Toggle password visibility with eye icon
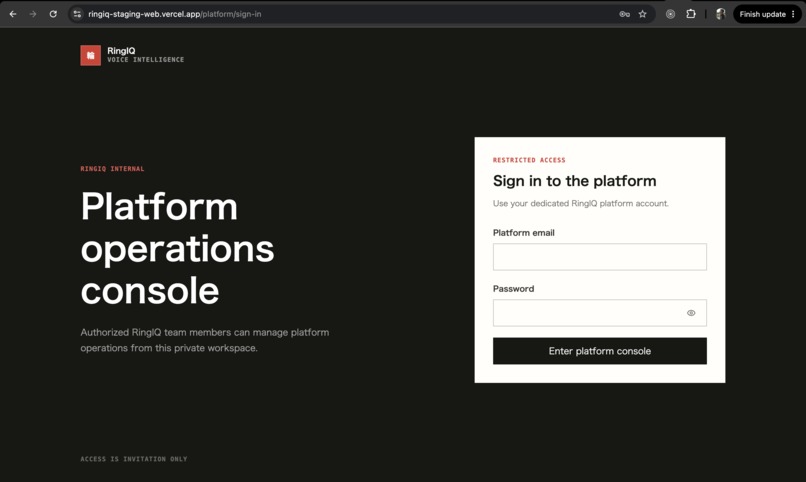This screenshot has height=482, width=806. [691, 313]
